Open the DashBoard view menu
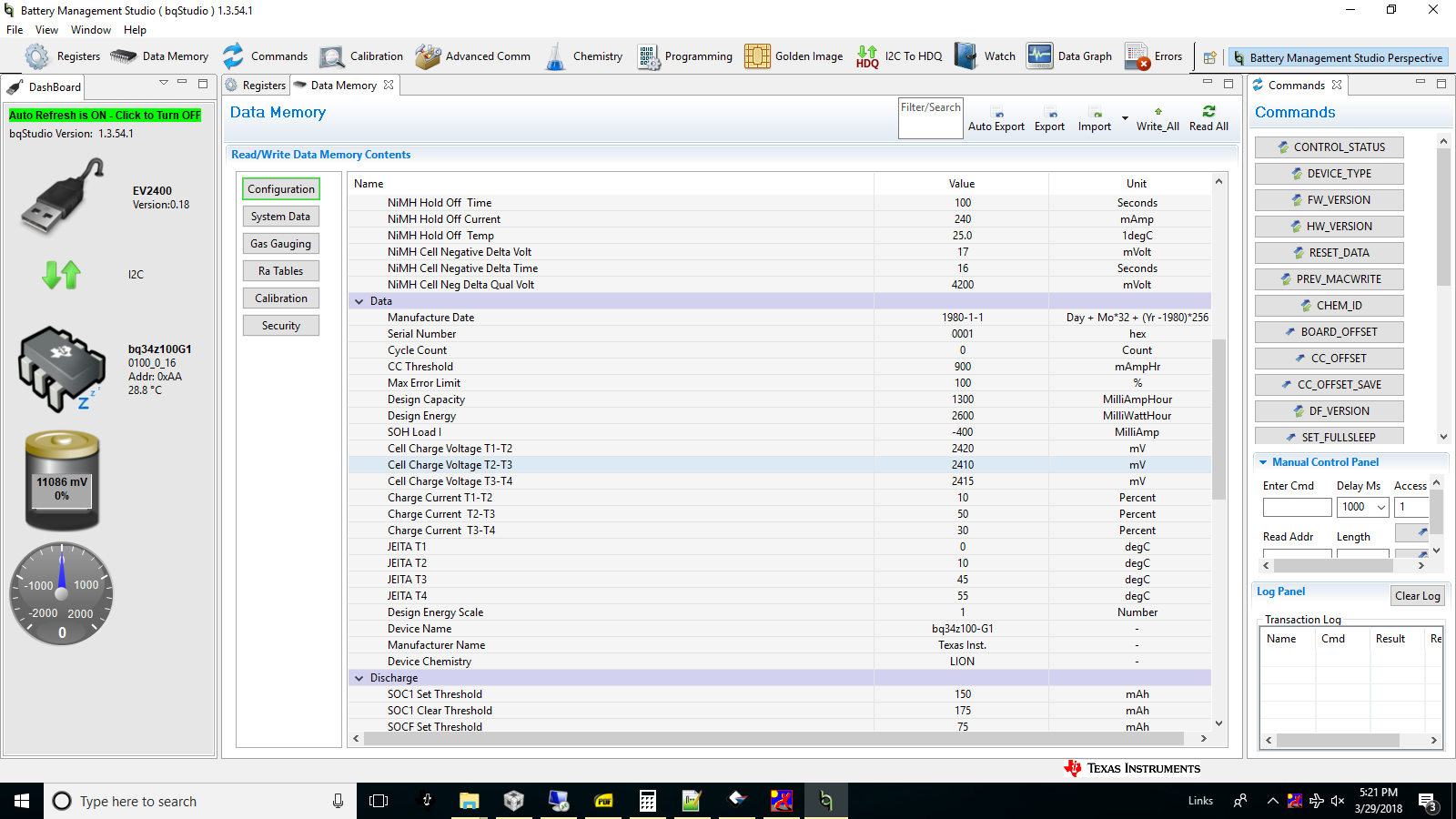1456x819 pixels. pyautogui.click(x=164, y=83)
